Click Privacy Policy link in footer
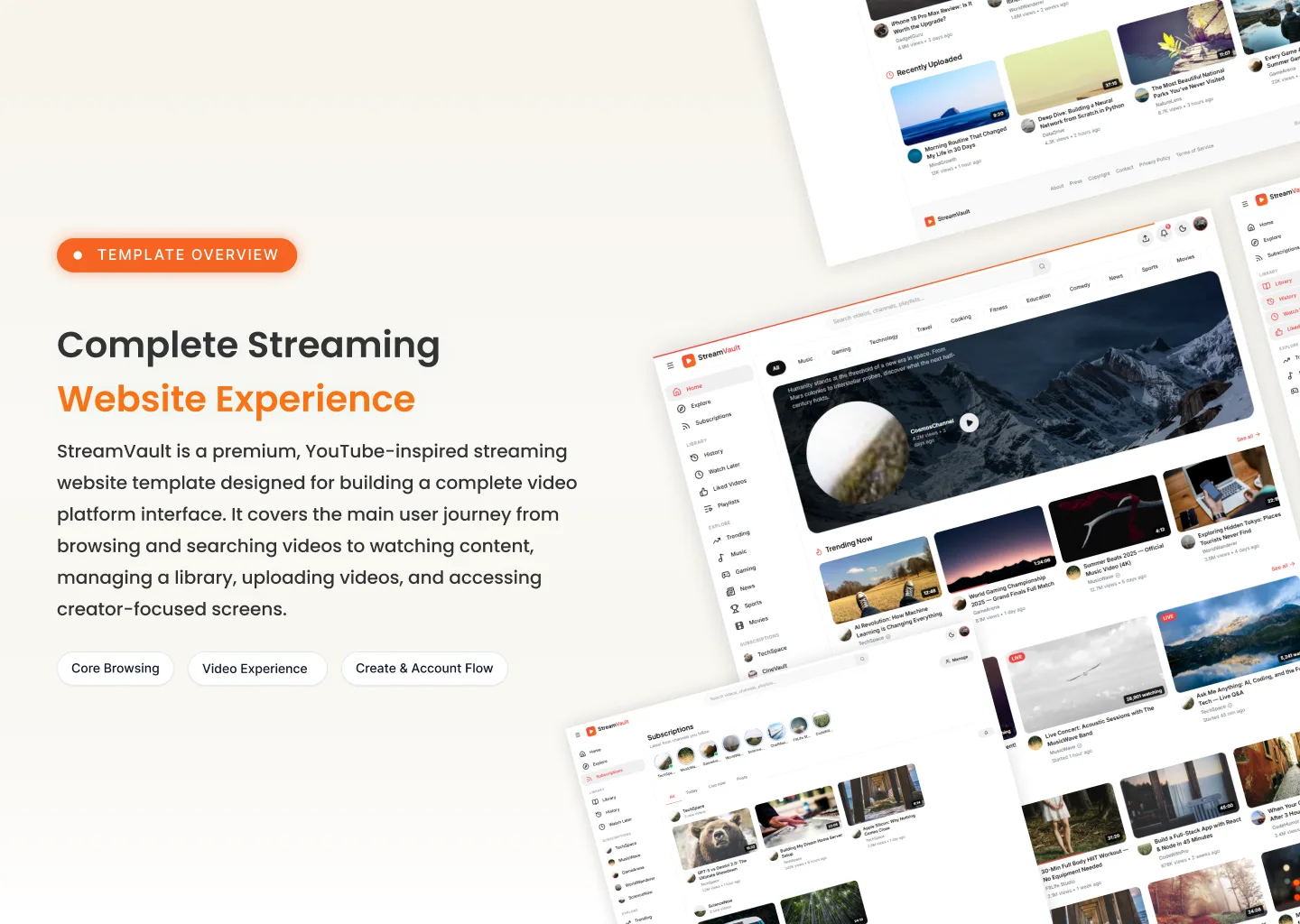The width and height of the screenshot is (1300, 924). [1155, 162]
